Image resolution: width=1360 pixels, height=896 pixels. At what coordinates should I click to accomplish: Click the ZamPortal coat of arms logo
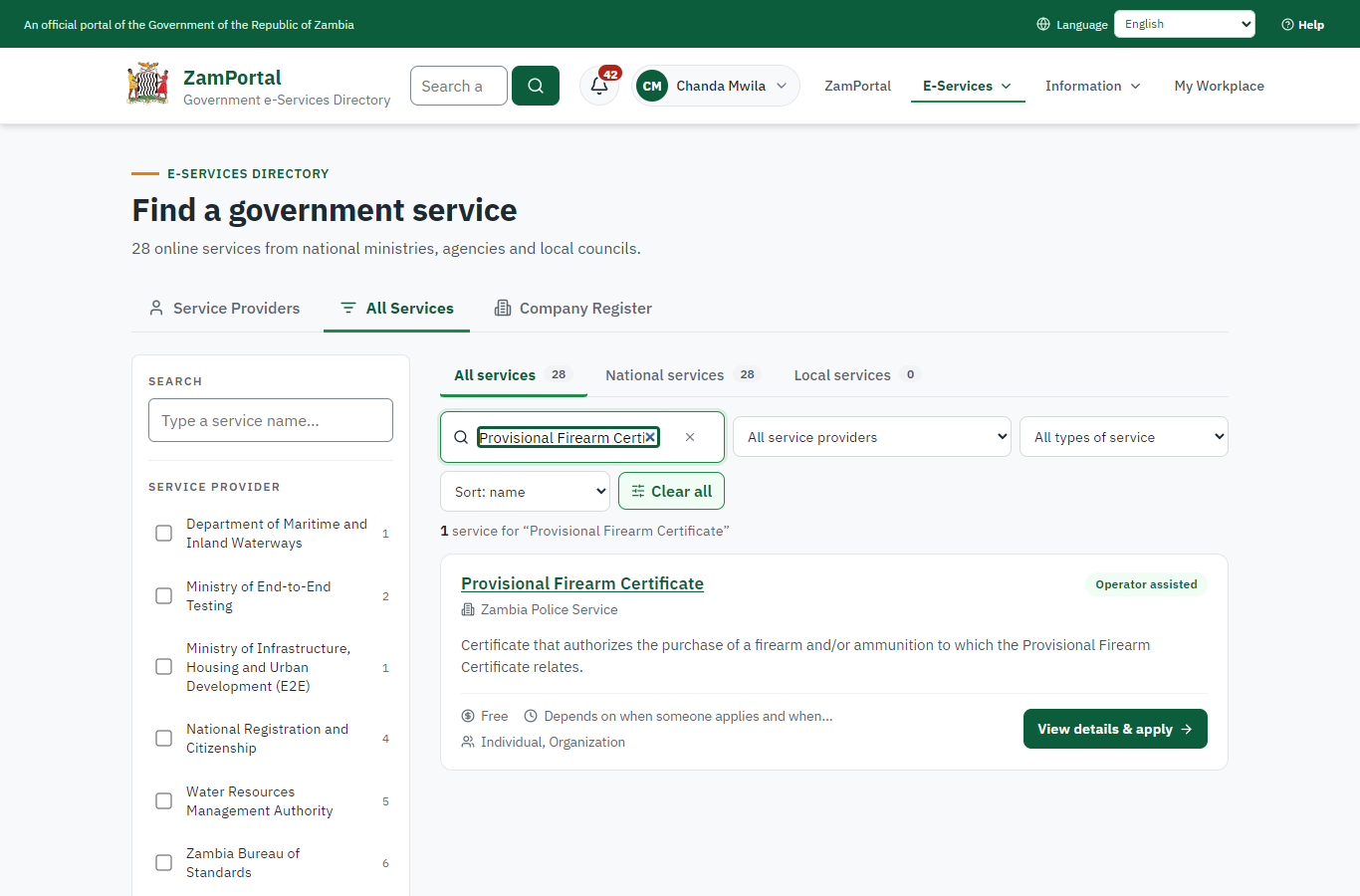[148, 85]
